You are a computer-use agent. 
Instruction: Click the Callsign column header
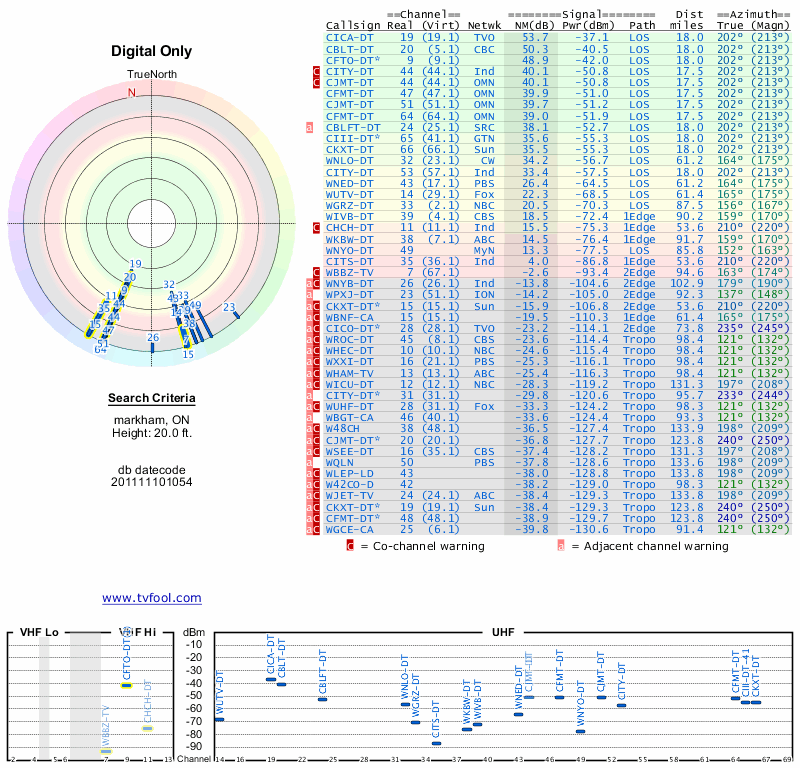[353, 25]
